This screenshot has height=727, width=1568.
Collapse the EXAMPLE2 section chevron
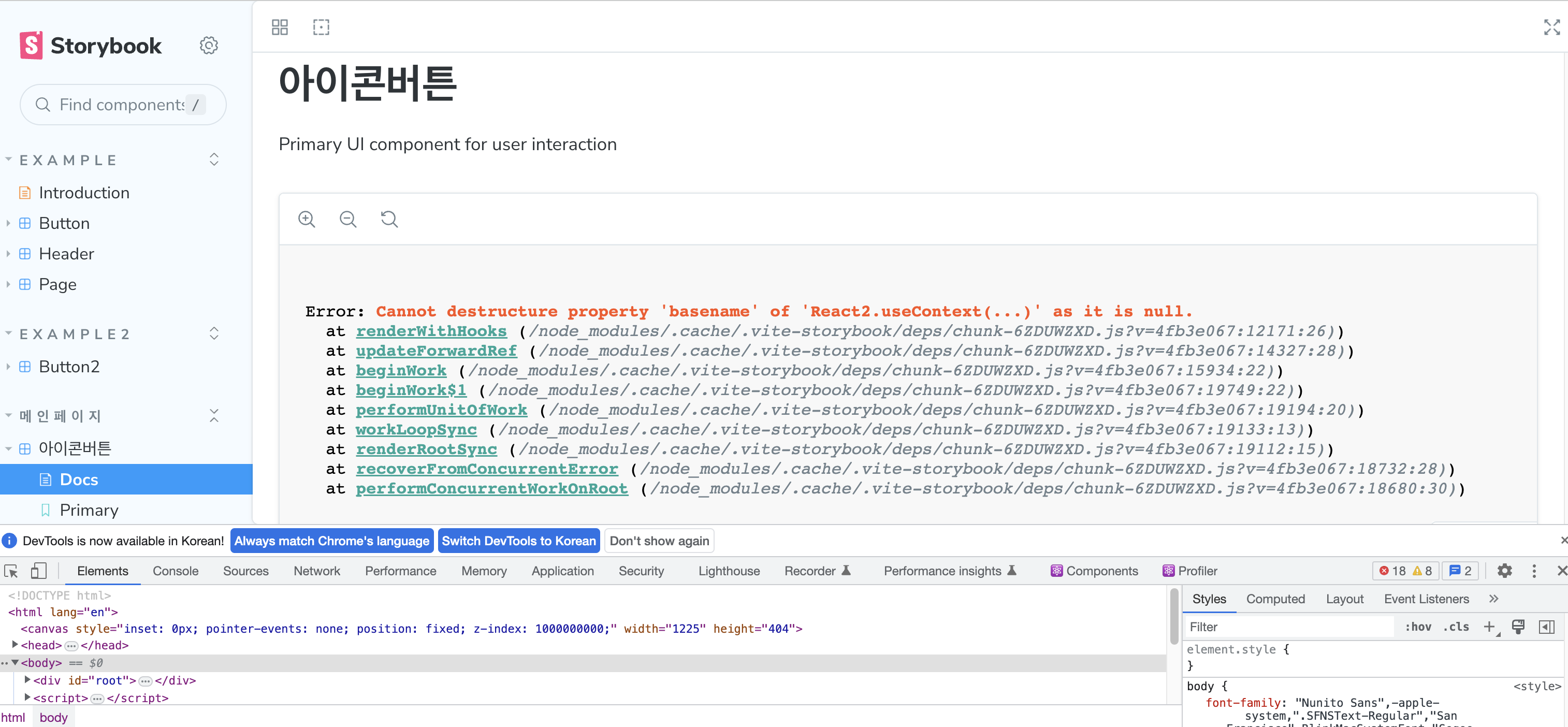214,333
